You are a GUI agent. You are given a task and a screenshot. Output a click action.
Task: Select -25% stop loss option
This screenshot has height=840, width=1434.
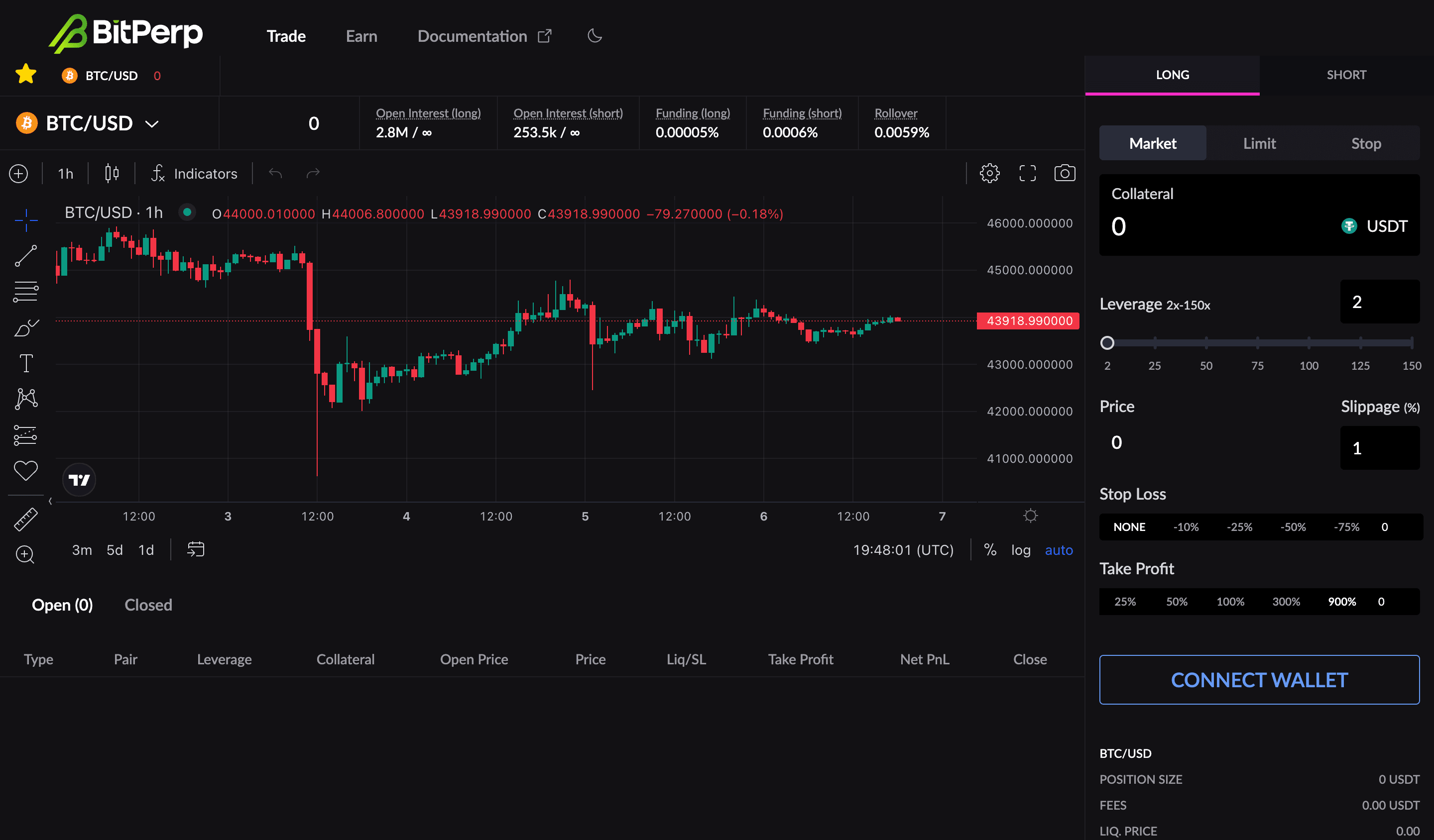tap(1239, 526)
